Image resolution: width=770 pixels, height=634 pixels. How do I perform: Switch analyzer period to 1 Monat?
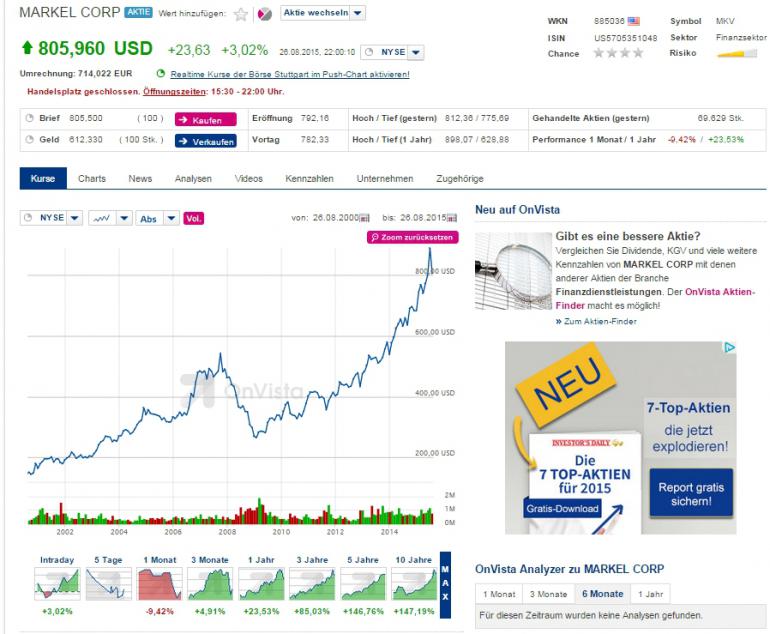pos(500,594)
